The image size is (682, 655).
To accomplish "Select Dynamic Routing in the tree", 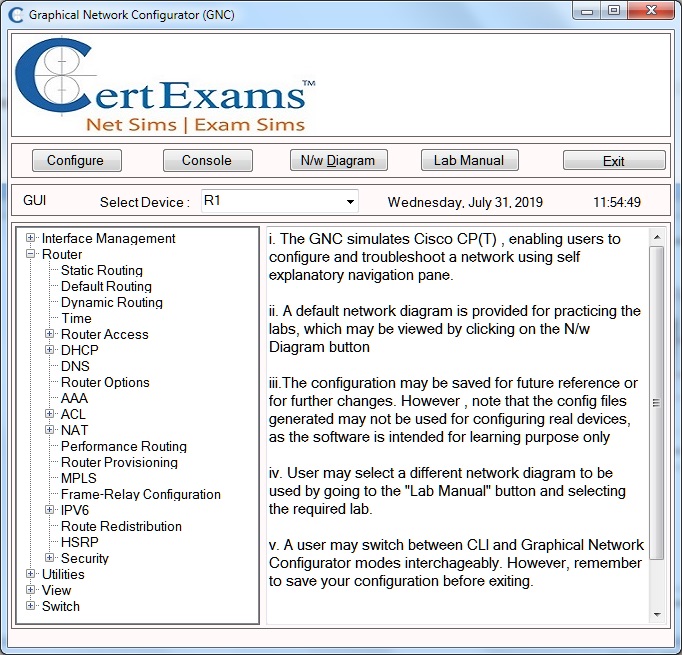I will (x=112, y=302).
